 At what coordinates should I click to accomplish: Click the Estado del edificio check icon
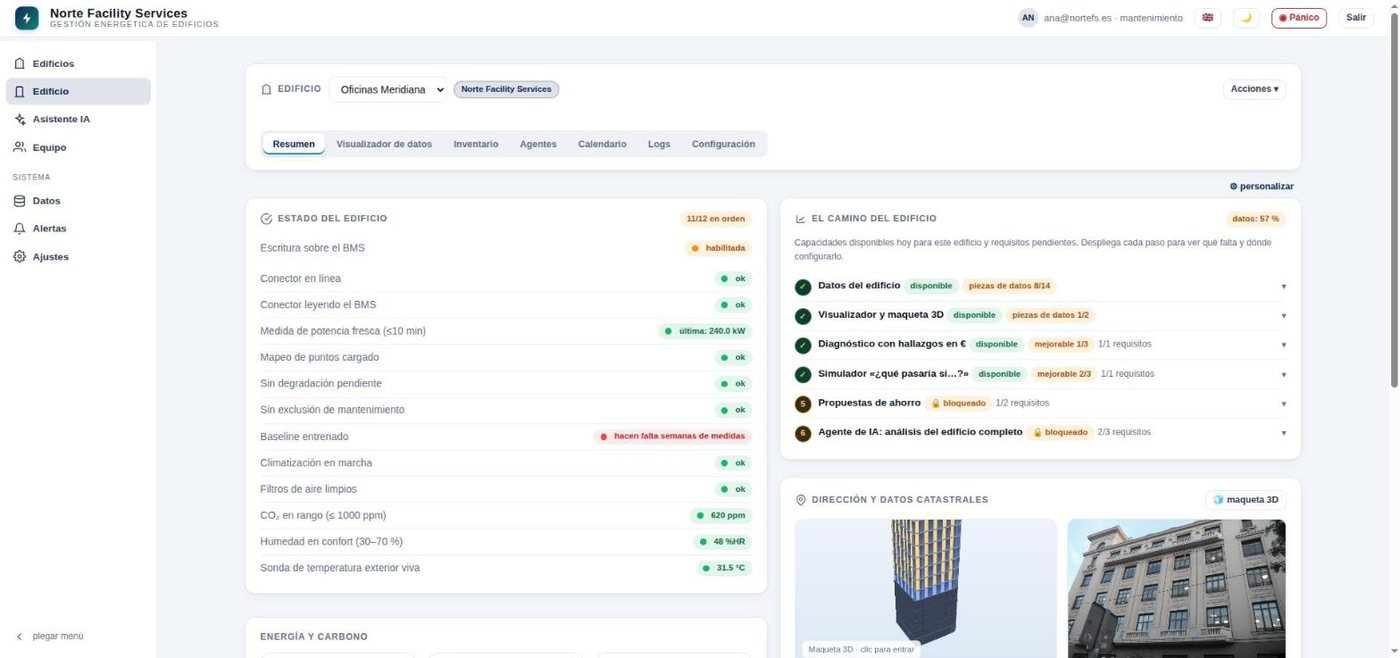266,218
